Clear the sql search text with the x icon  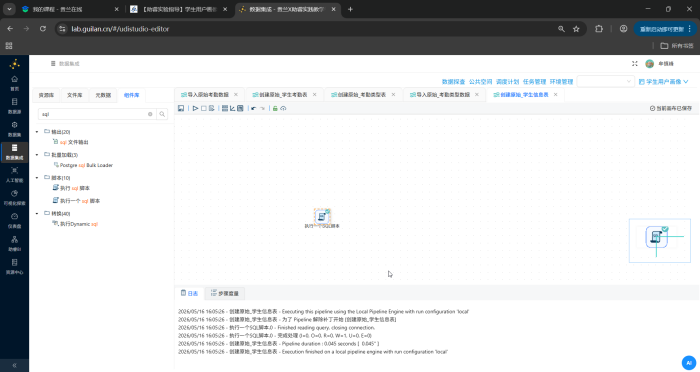[150, 114]
